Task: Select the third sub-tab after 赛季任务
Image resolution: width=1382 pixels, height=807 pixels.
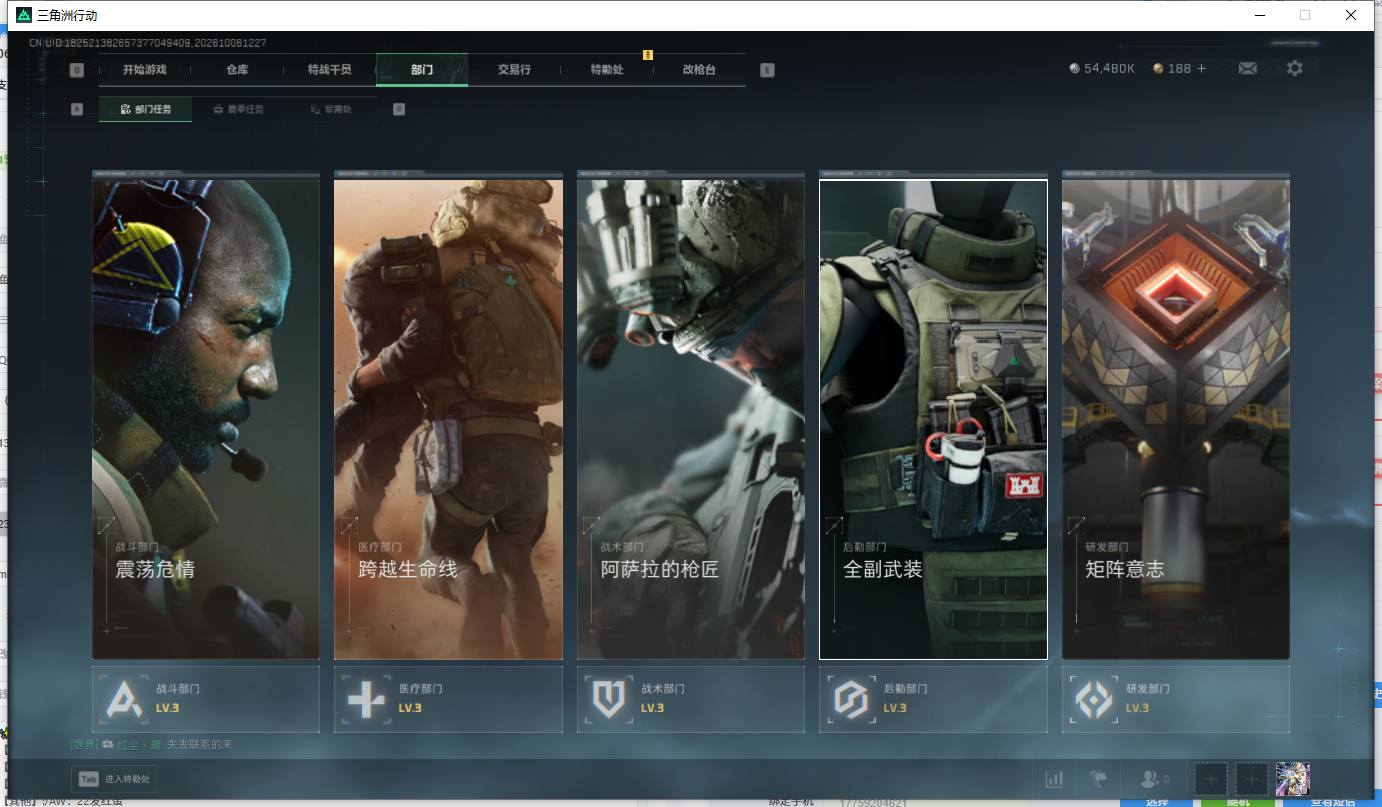Action: click(x=332, y=109)
